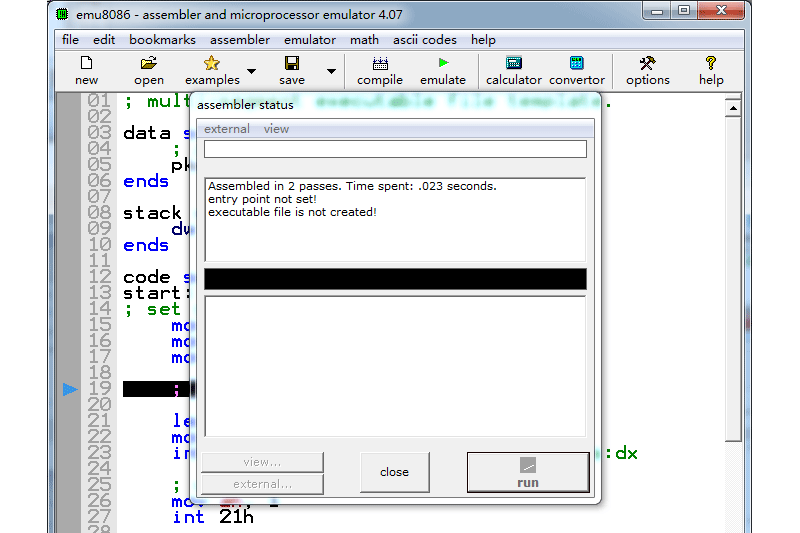Open the file menu
This screenshot has width=800, height=533.
70,40
